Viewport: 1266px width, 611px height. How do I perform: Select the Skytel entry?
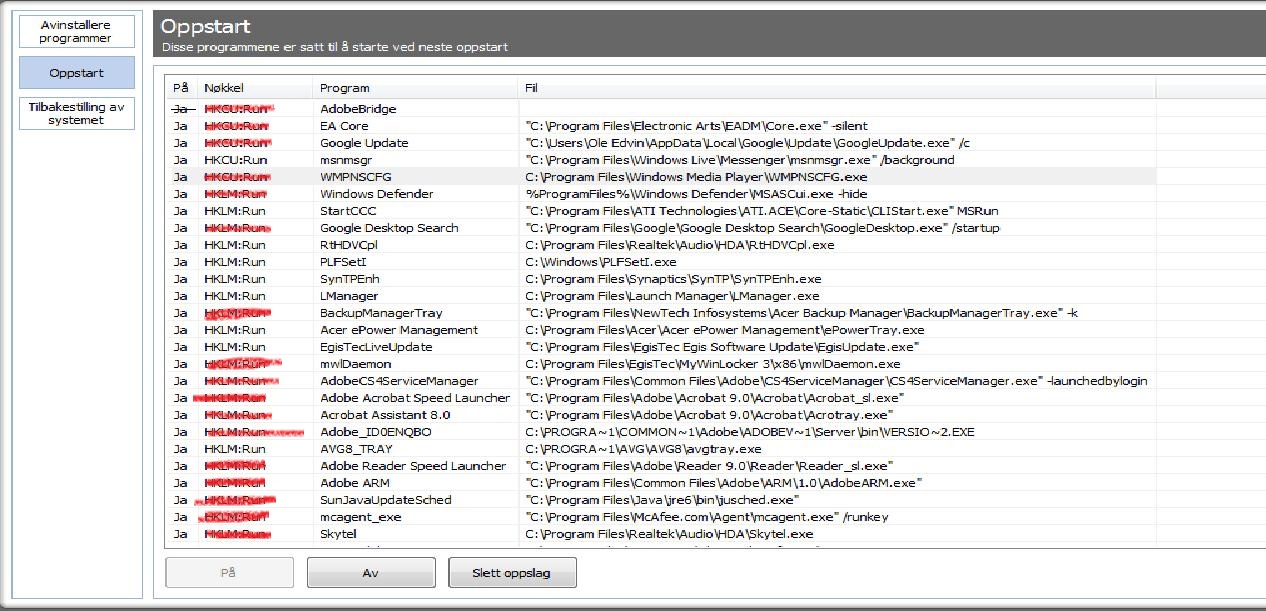pyautogui.click(x=338, y=534)
